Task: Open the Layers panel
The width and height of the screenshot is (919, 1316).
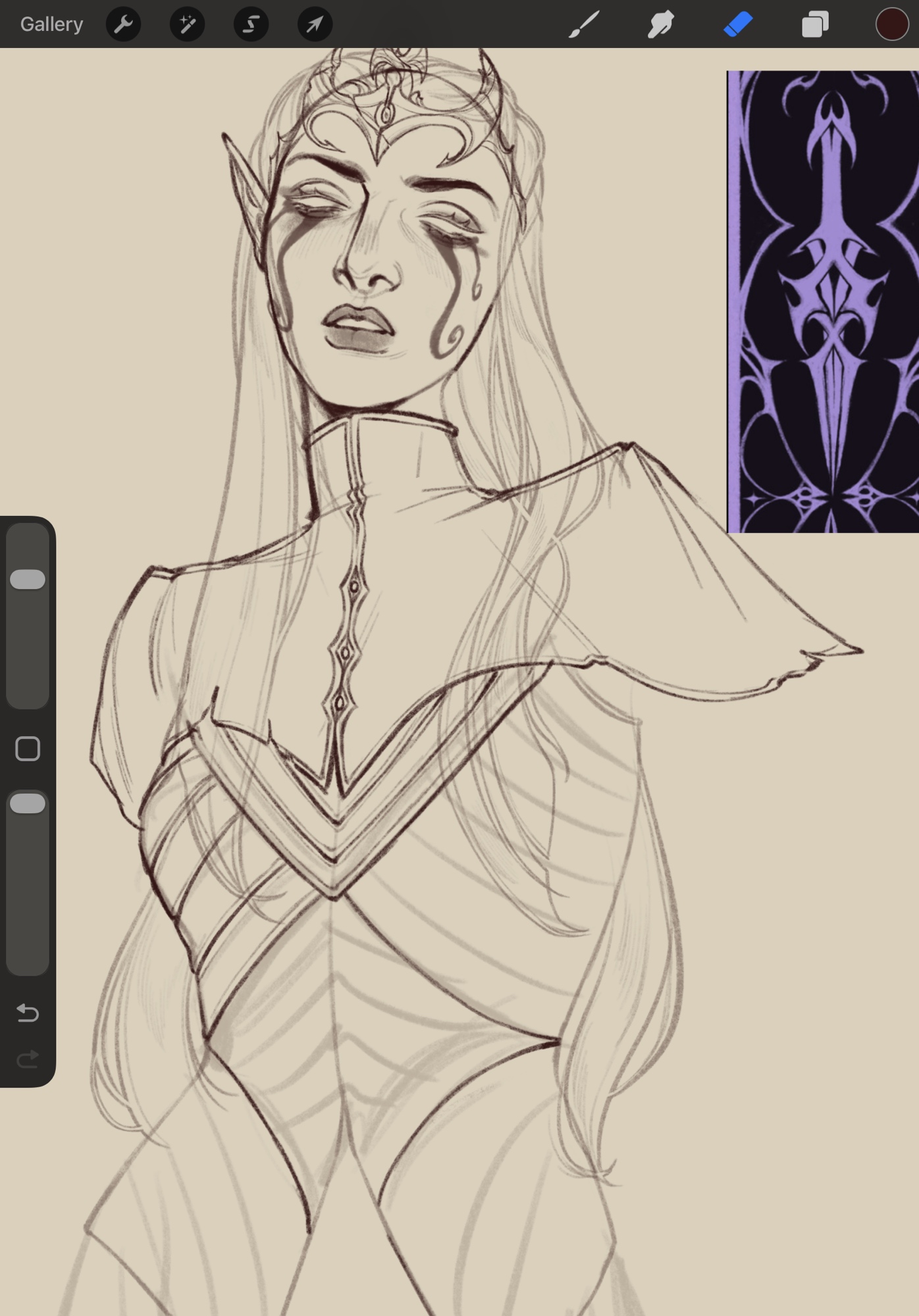Action: tap(815, 25)
